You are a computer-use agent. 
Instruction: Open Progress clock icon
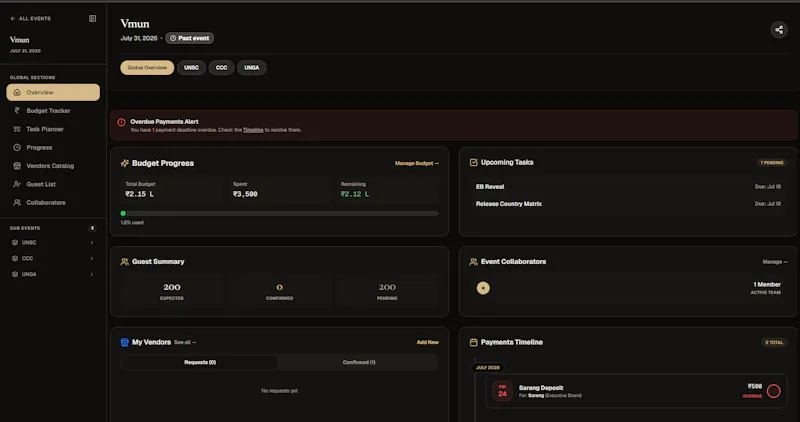17,147
